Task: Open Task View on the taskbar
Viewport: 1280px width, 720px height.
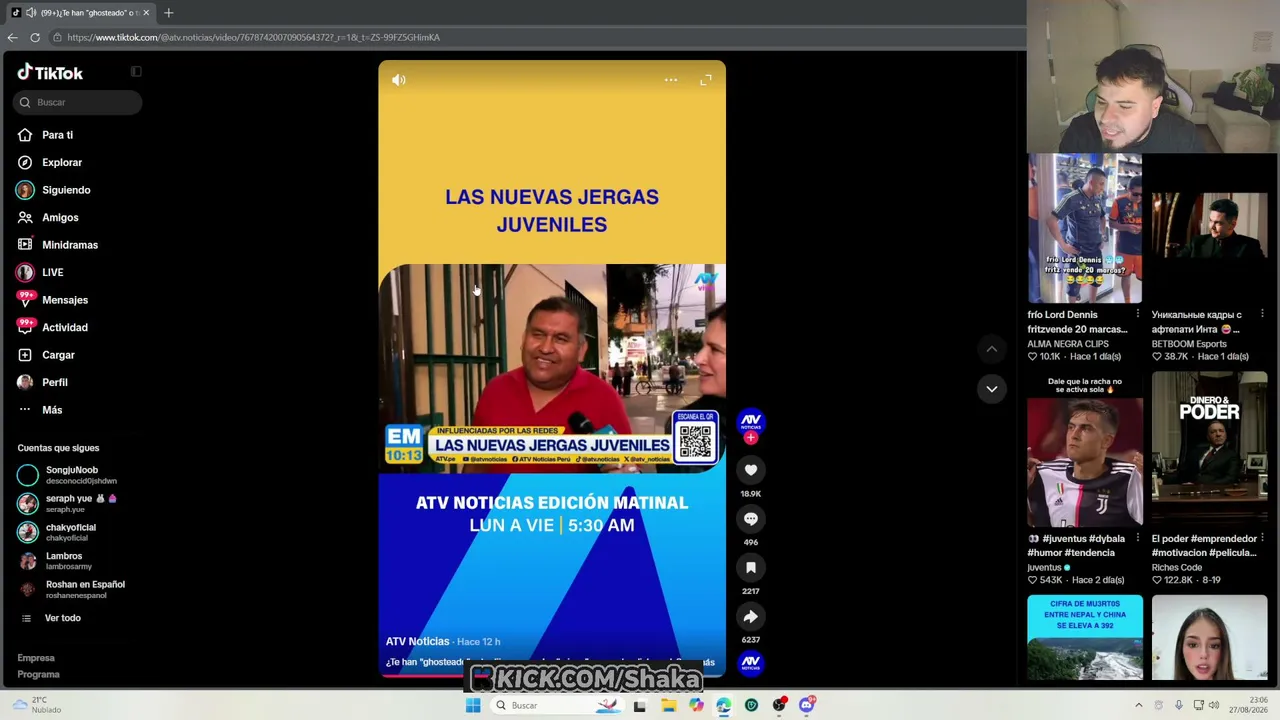Action: click(640, 705)
